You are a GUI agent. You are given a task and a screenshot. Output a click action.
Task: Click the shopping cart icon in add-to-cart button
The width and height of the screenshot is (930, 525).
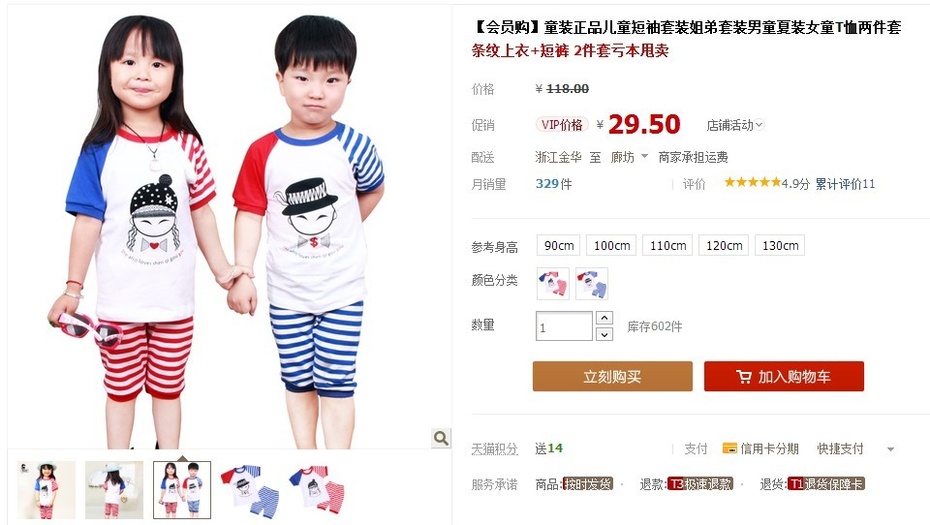pos(743,377)
